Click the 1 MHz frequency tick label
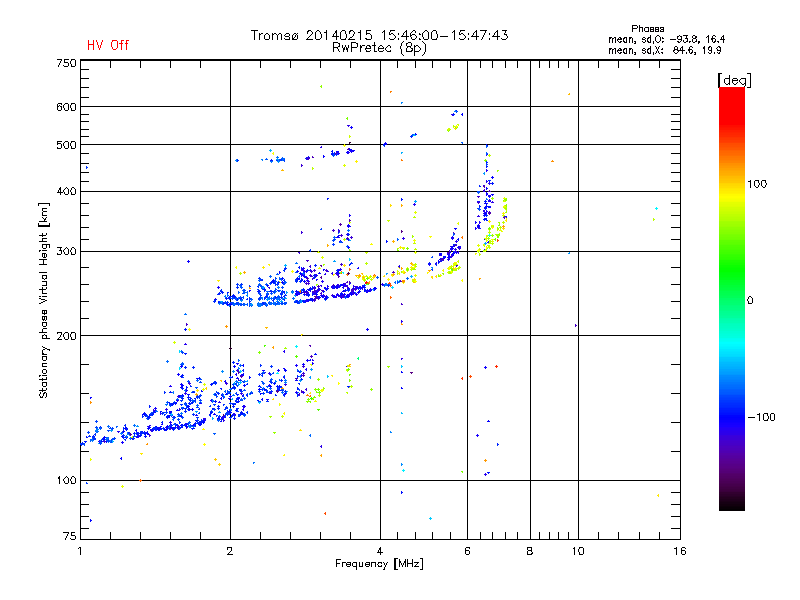This screenshot has height=600, width=800. click(80, 551)
